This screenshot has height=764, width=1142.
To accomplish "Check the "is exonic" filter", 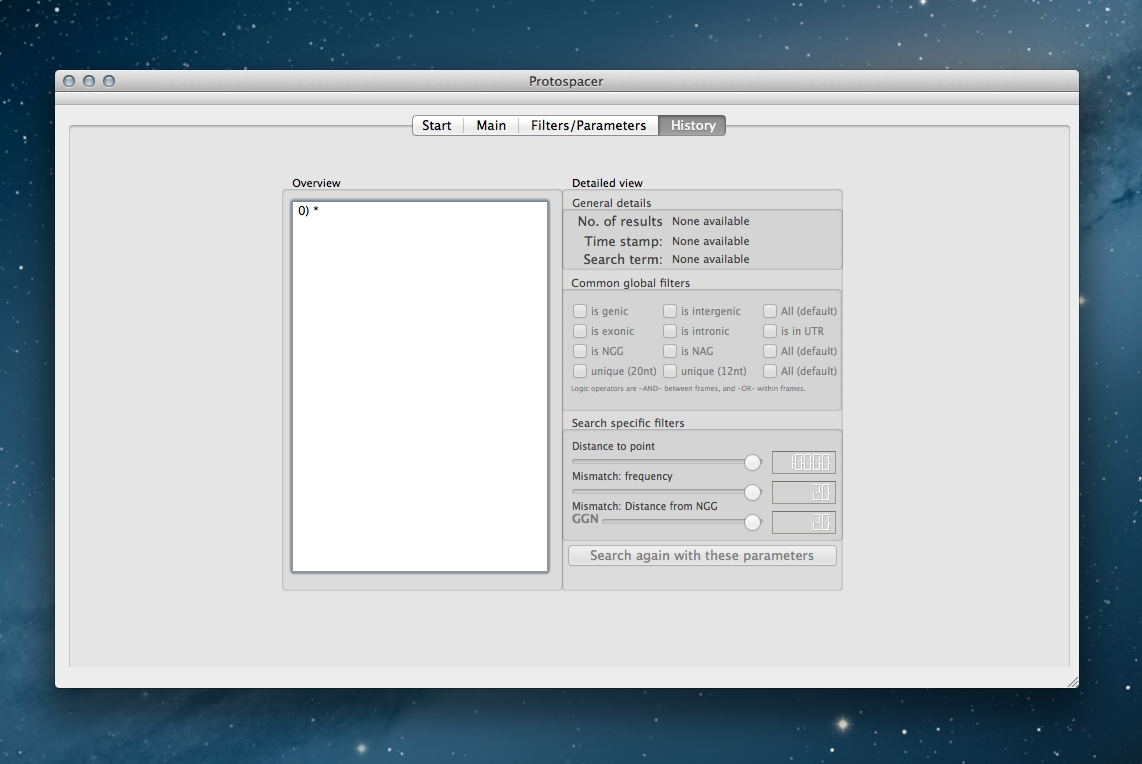I will [x=580, y=331].
